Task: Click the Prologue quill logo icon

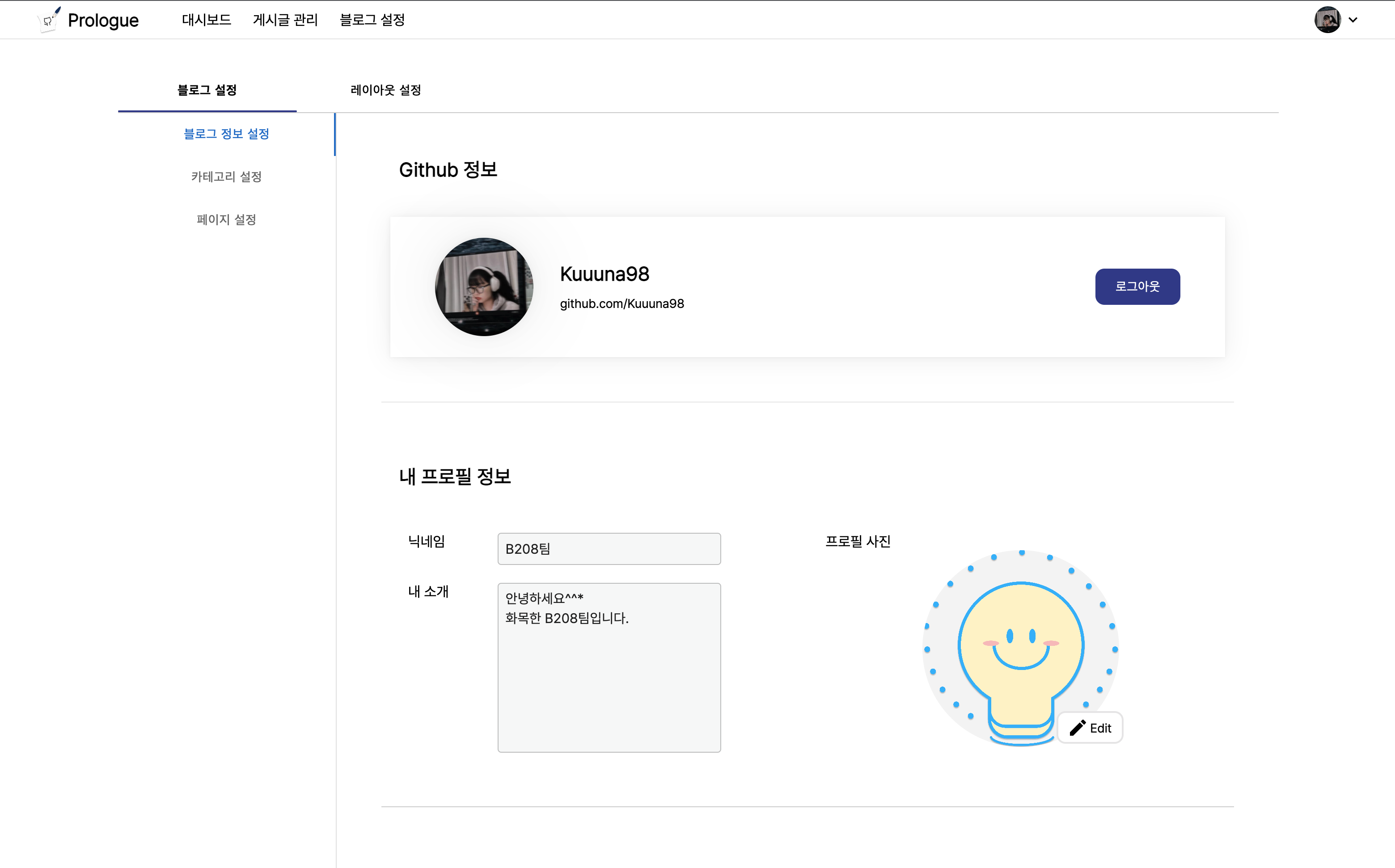Action: pos(49,20)
